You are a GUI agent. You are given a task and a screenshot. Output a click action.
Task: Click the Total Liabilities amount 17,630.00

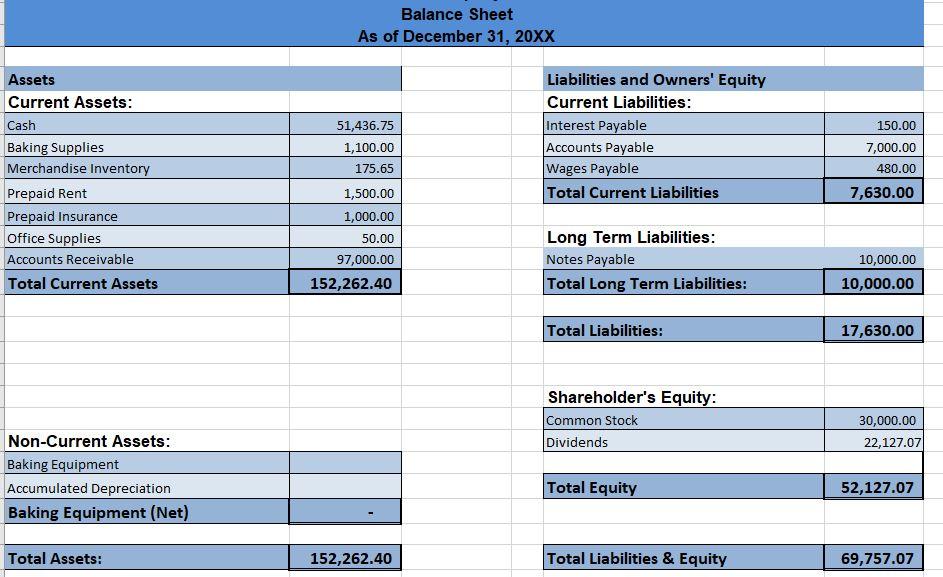tap(872, 330)
